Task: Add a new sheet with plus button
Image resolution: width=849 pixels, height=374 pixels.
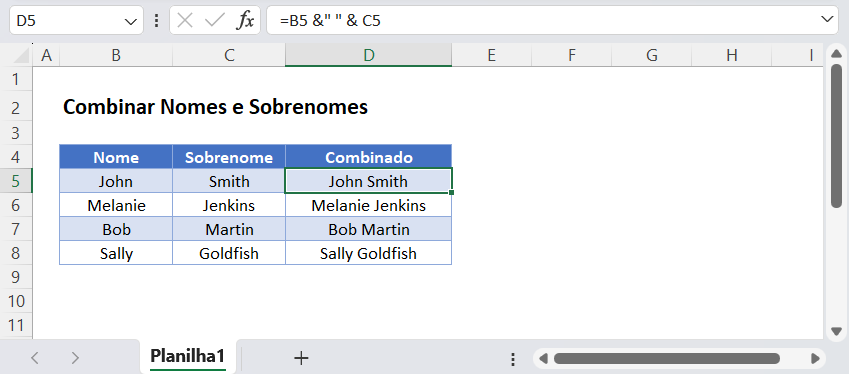Action: pyautogui.click(x=301, y=357)
